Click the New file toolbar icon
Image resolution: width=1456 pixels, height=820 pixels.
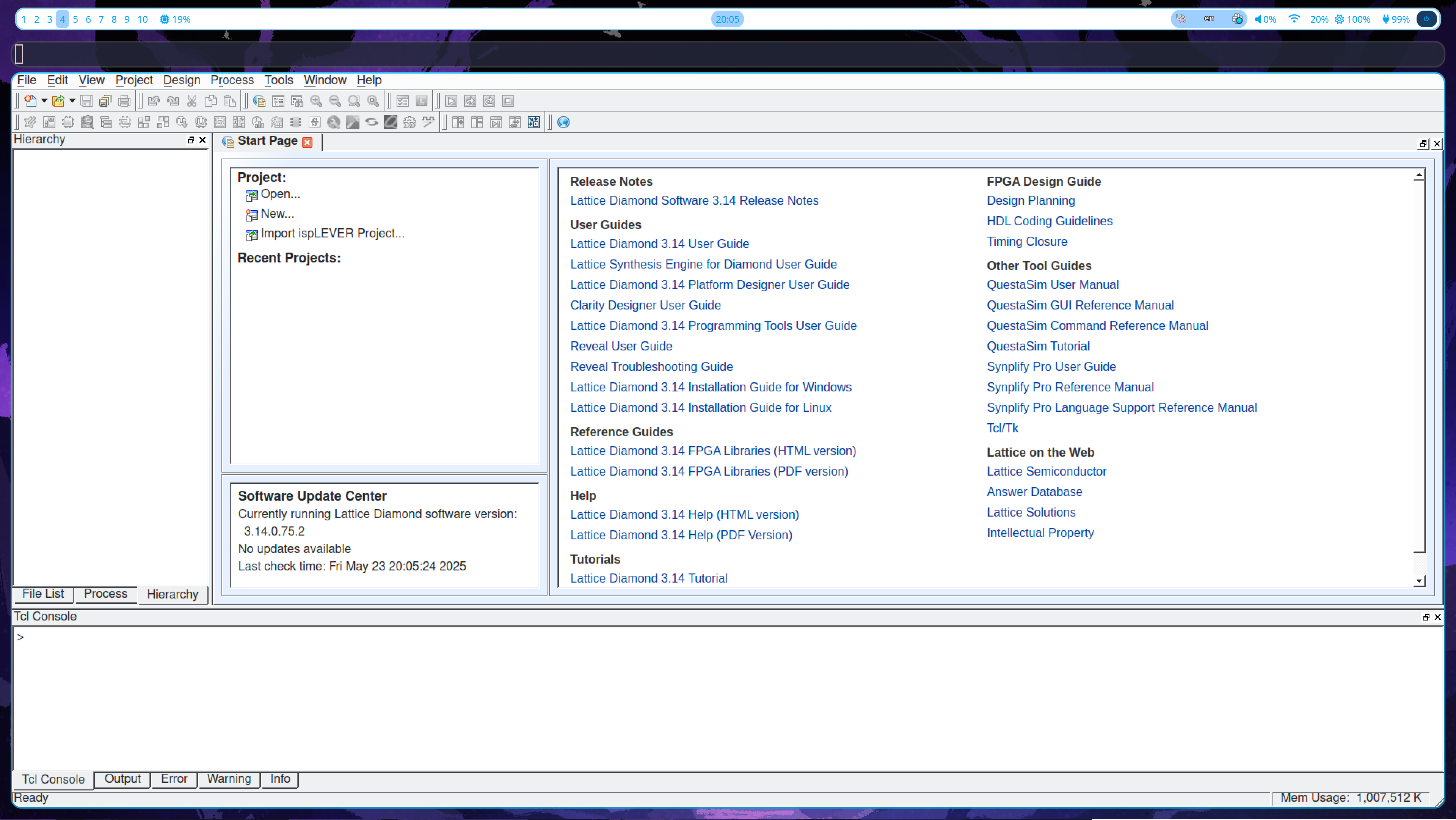click(x=30, y=101)
